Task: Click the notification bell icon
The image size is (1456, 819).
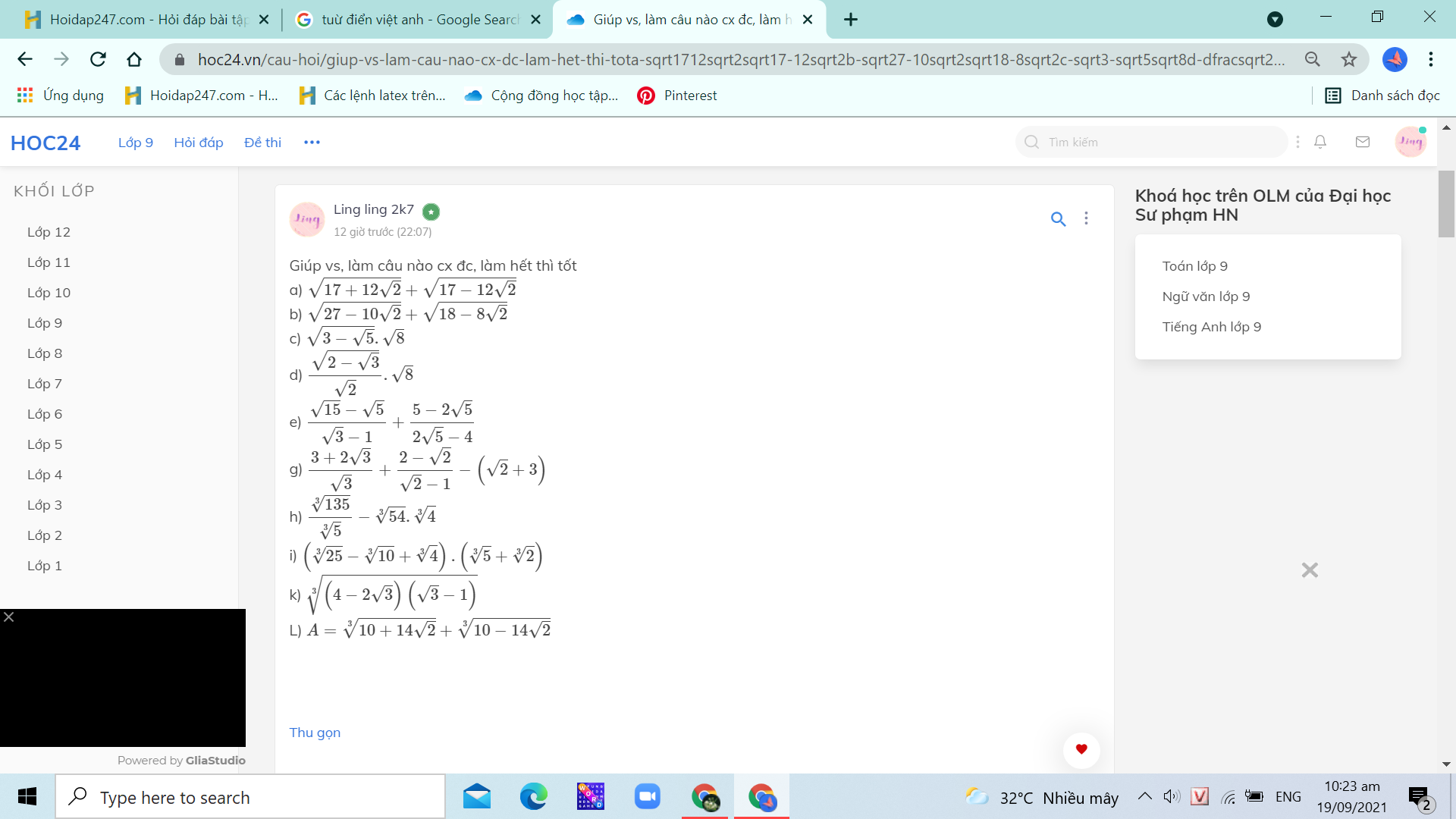Action: click(1321, 142)
